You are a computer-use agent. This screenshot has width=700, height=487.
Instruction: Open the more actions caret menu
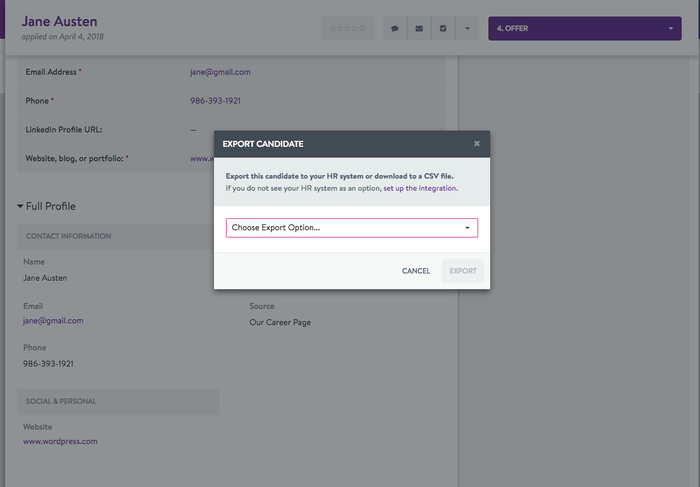(467, 29)
